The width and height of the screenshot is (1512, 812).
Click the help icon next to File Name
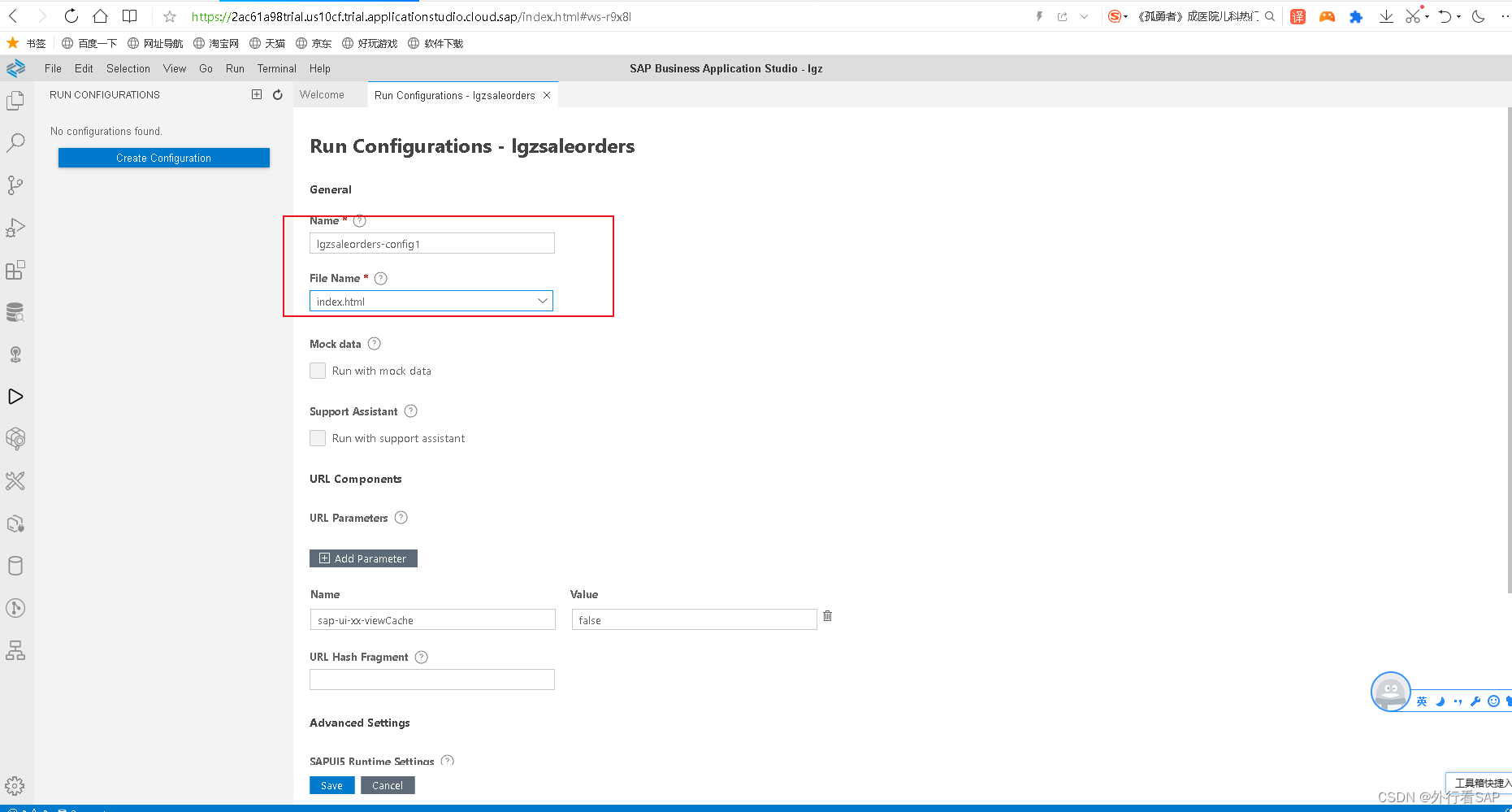pos(381,278)
